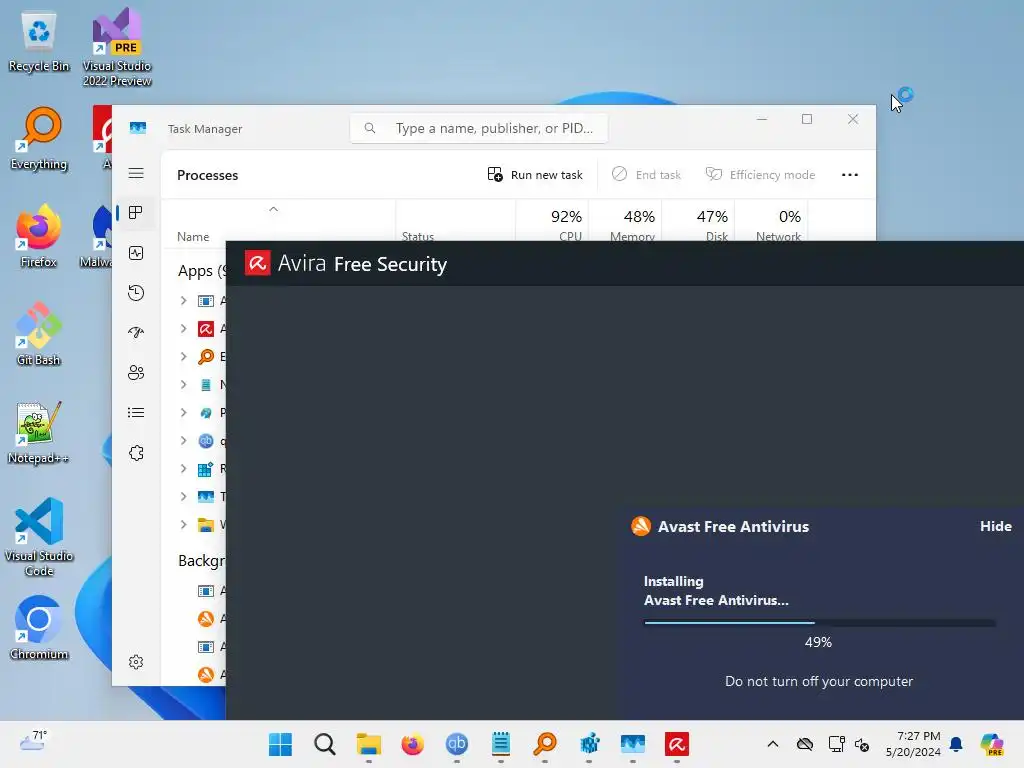This screenshot has height=768, width=1024.
Task: Open the Everything desktop shortcut
Action: 39,139
